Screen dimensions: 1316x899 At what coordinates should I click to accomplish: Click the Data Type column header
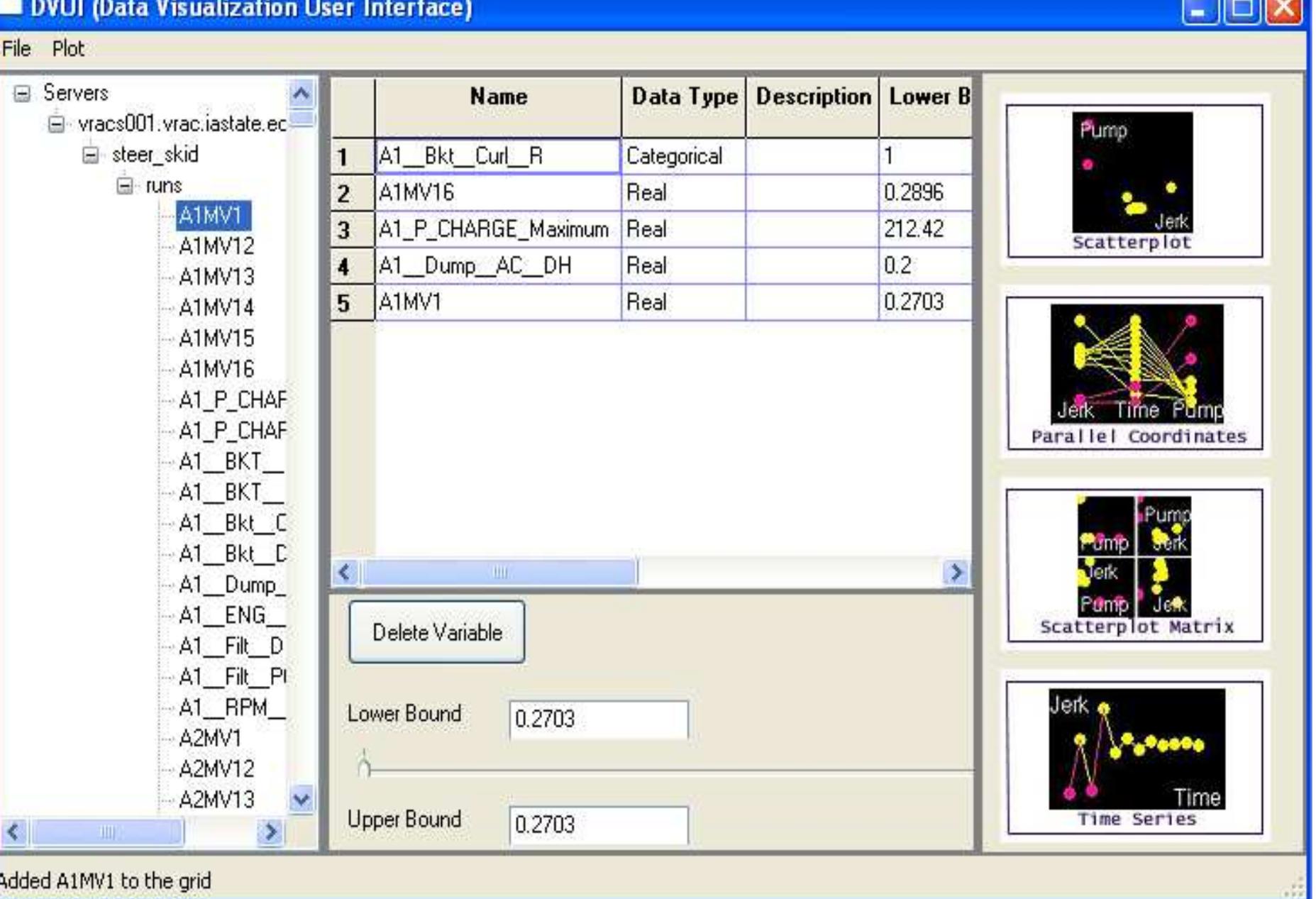tap(684, 107)
